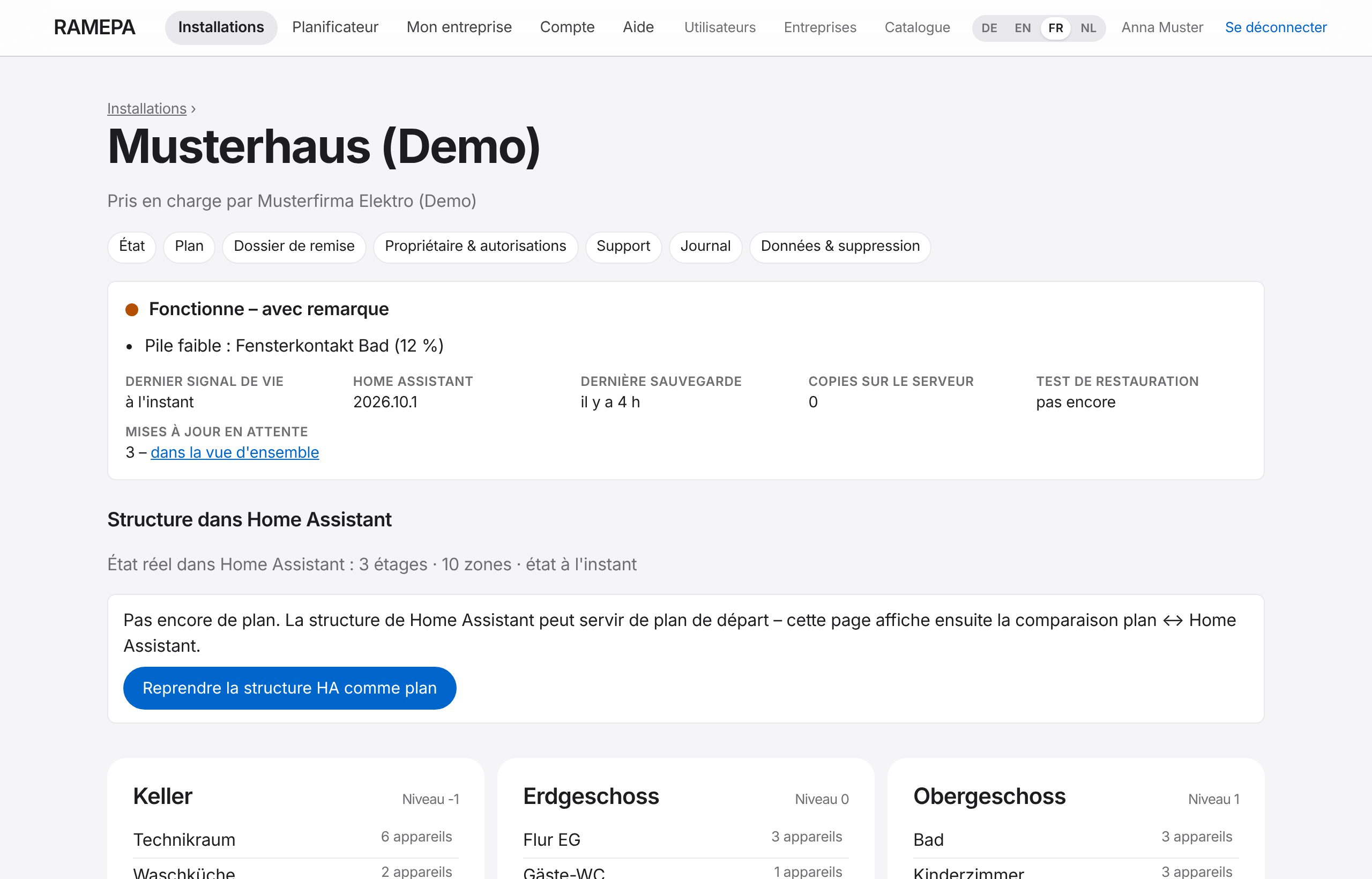Select the FR language option
The height and width of the screenshot is (879, 1372).
1055,28
